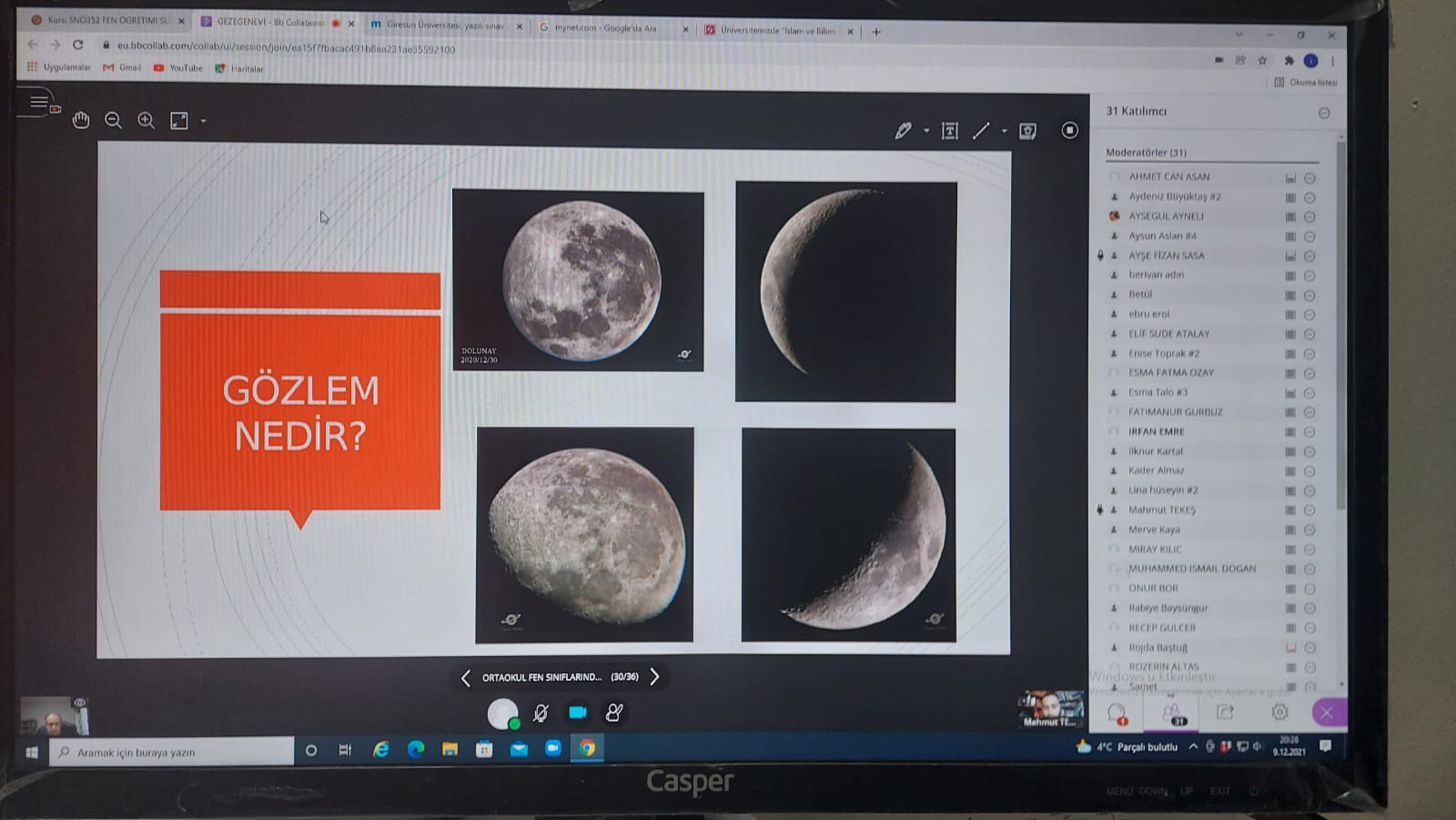
Task: Open attendee controls for AHMET CAN ASAN
Action: pos(1310,178)
